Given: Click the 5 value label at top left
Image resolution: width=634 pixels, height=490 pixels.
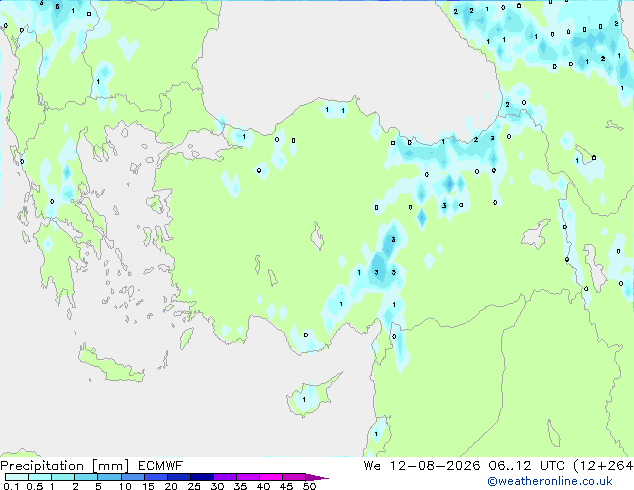Looking at the screenshot, I should [x=57, y=6].
